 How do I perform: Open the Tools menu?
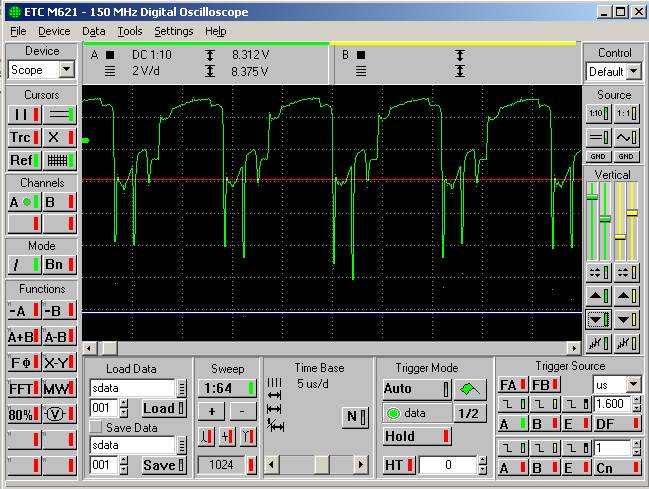click(129, 31)
